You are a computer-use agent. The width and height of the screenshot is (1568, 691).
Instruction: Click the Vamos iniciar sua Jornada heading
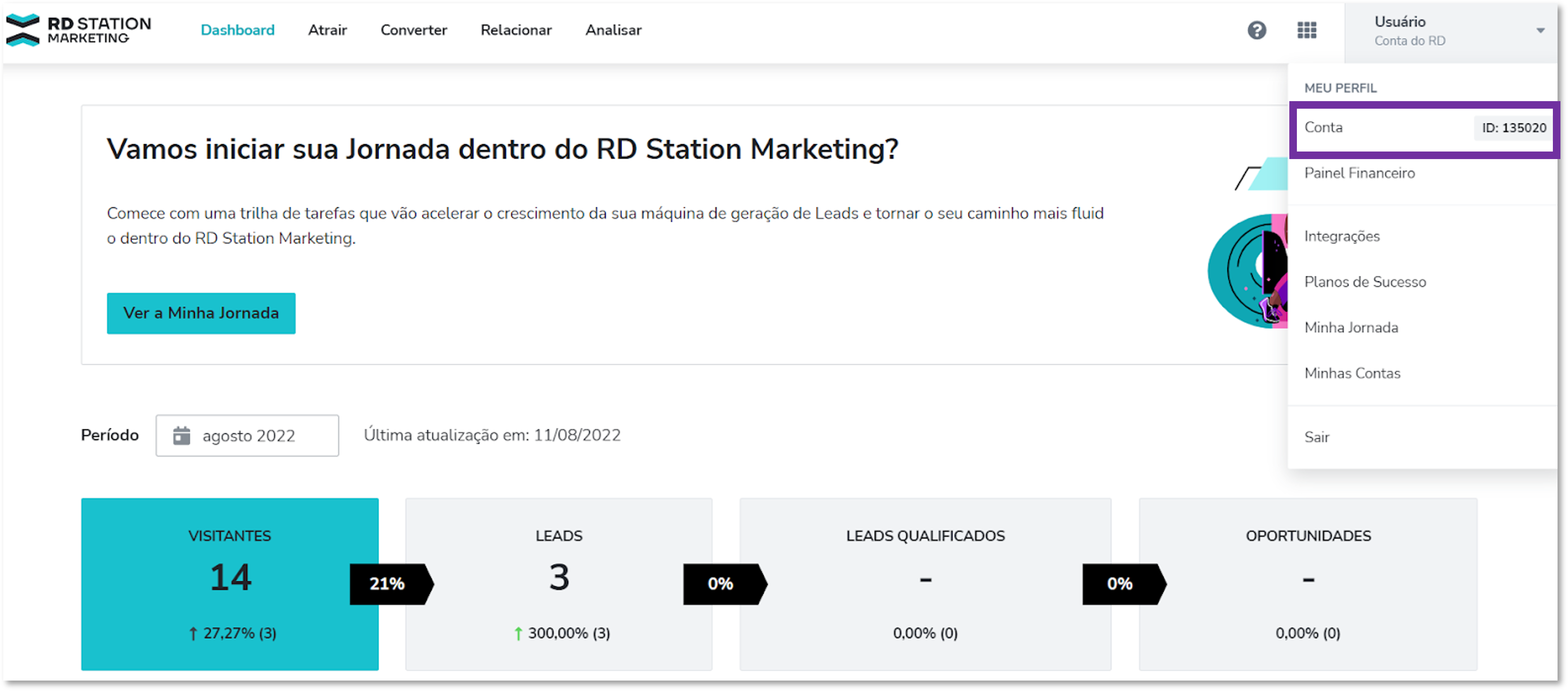[502, 149]
